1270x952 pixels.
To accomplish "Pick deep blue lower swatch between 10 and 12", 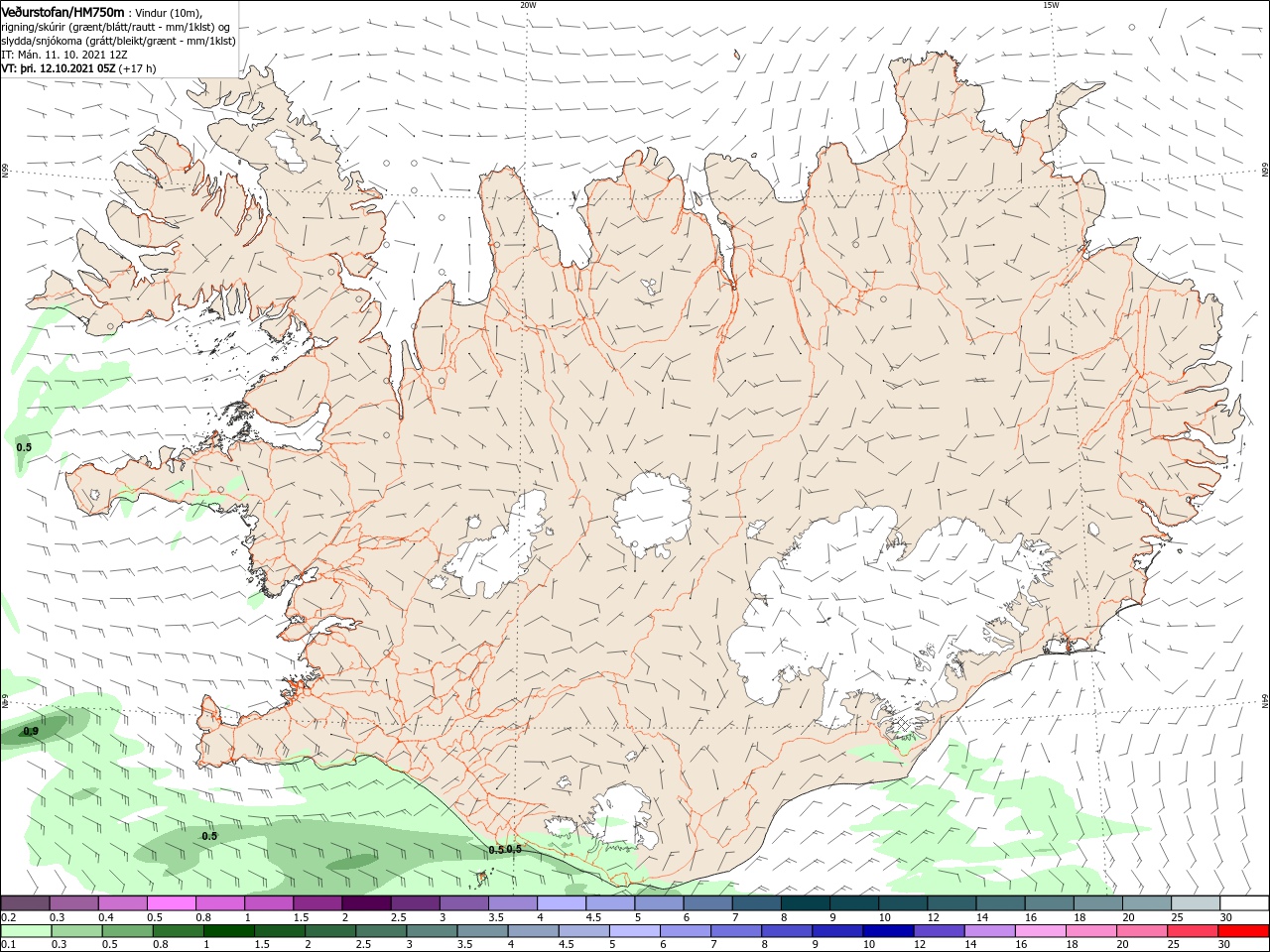I will click(888, 931).
